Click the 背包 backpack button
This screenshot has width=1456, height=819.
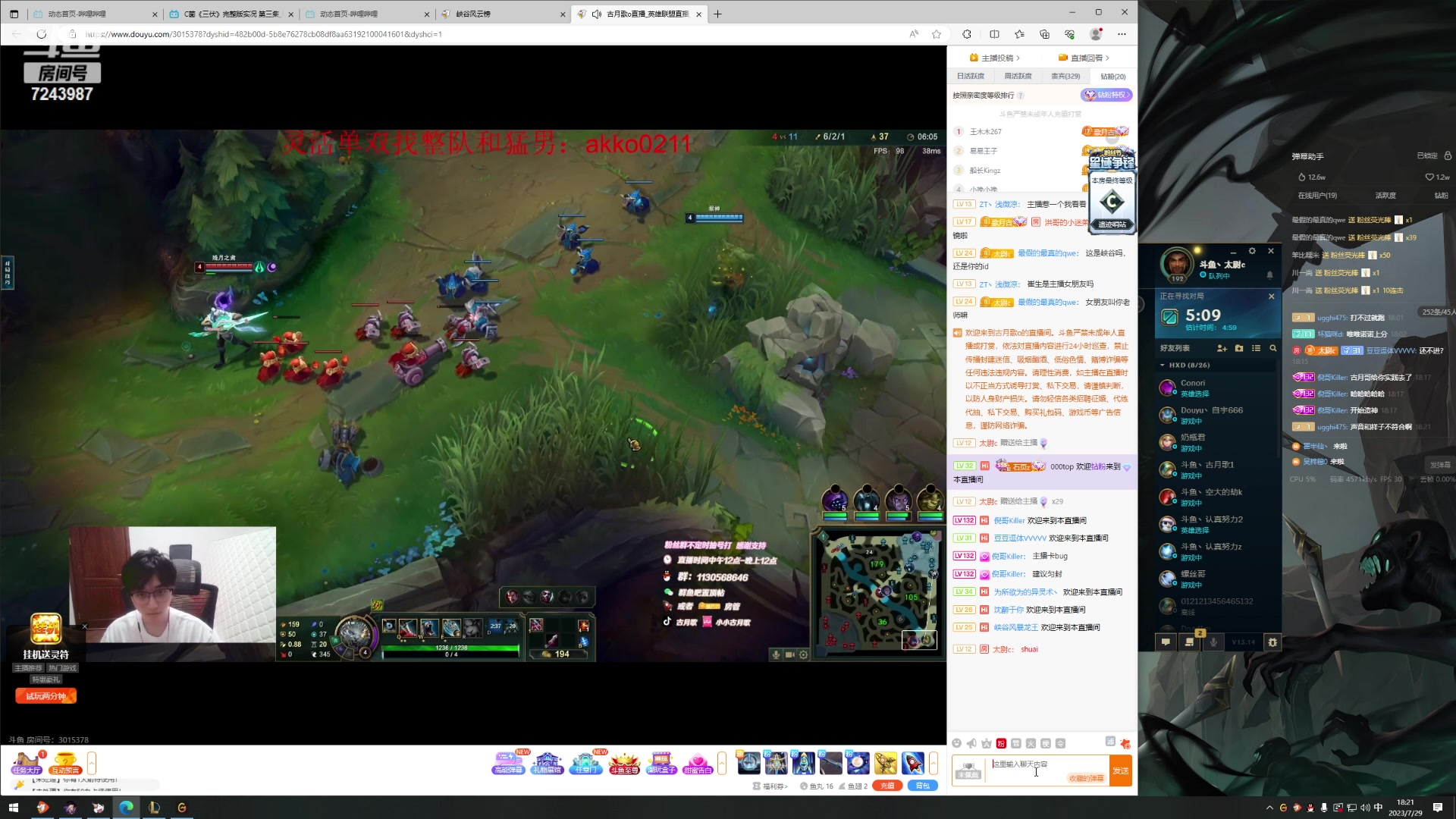click(x=922, y=786)
